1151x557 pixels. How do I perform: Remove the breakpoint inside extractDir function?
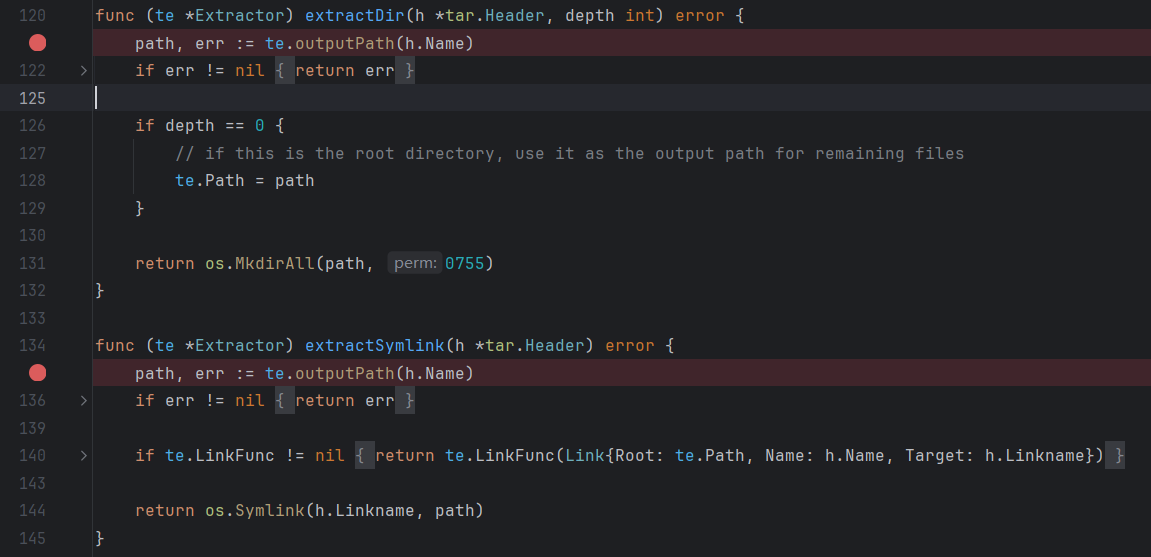[x=37, y=43]
